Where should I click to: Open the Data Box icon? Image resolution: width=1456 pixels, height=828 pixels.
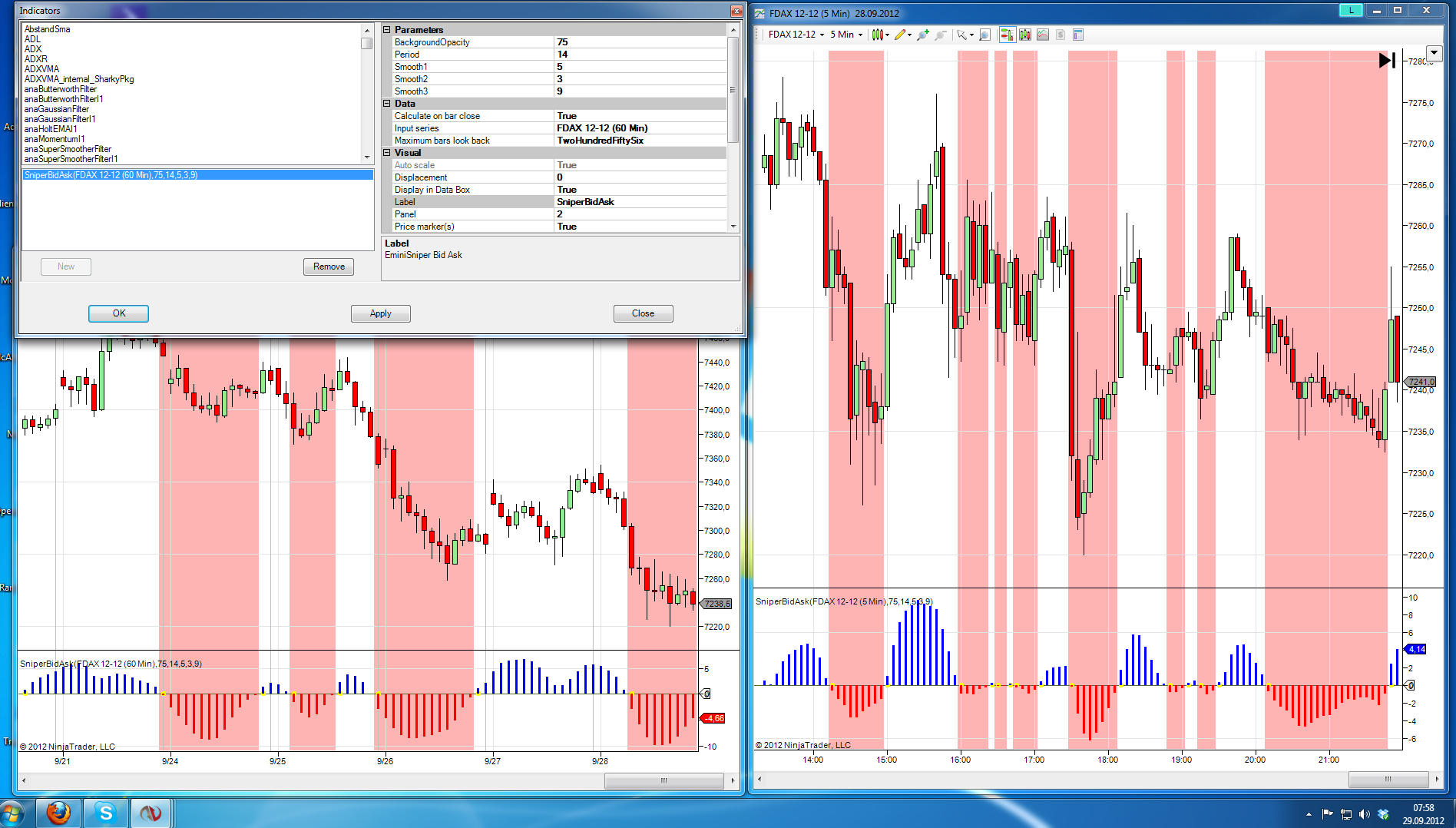pos(1078,35)
